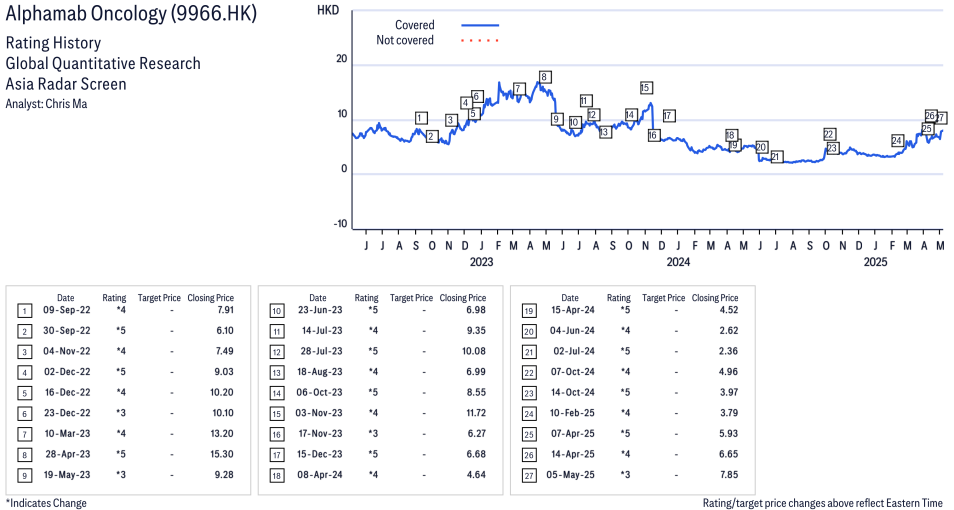Click chart marker 9 on the chart
This screenshot has height=510, width=954.
pos(556,119)
